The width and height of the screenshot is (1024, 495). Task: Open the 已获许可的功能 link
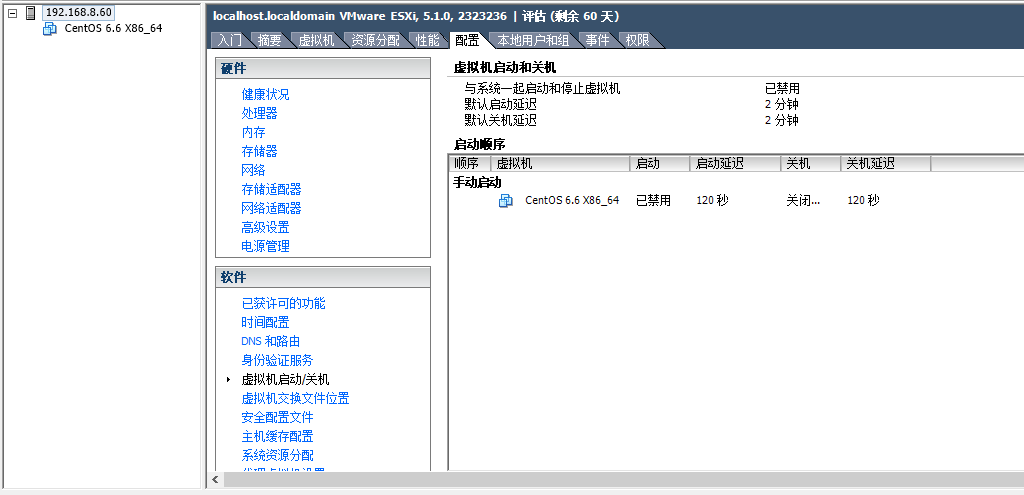point(283,304)
